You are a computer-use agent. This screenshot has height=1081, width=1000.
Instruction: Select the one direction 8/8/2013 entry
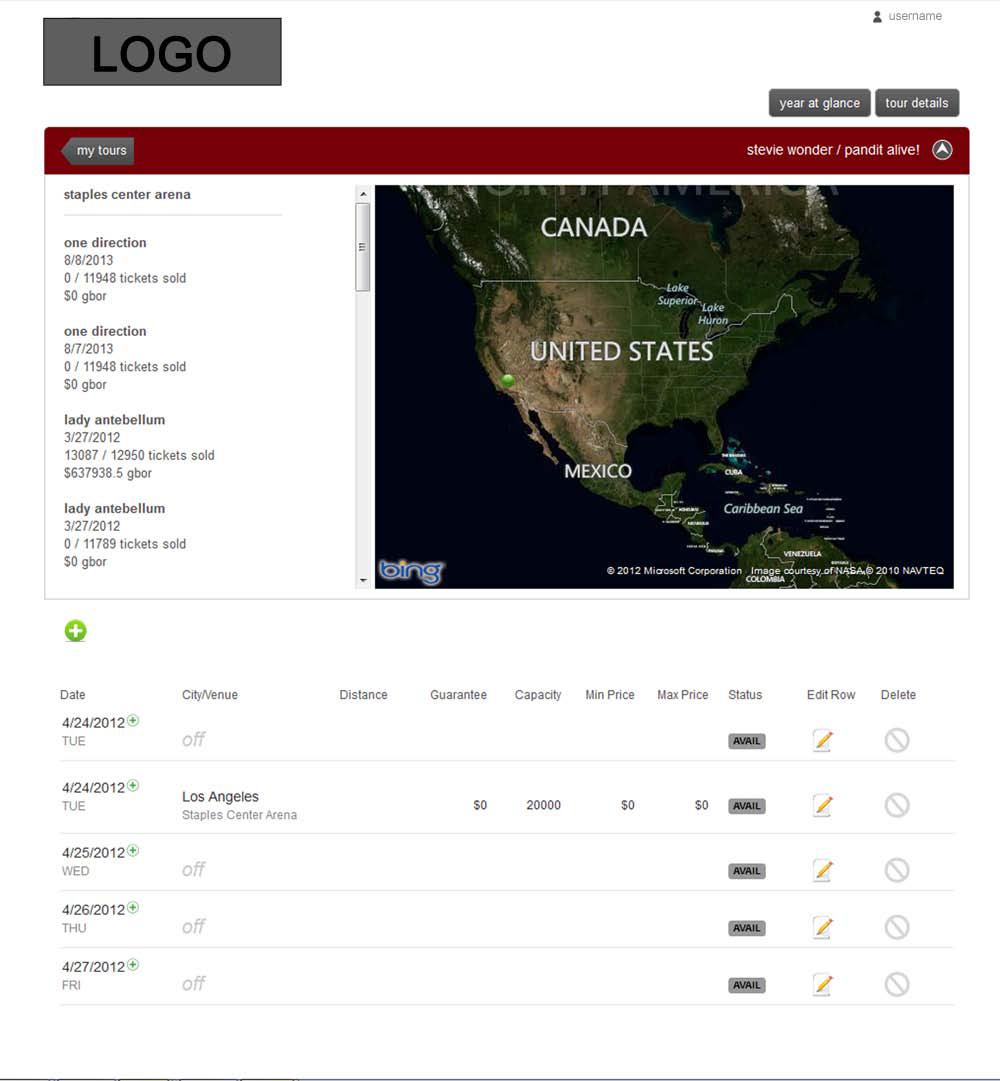(125, 269)
